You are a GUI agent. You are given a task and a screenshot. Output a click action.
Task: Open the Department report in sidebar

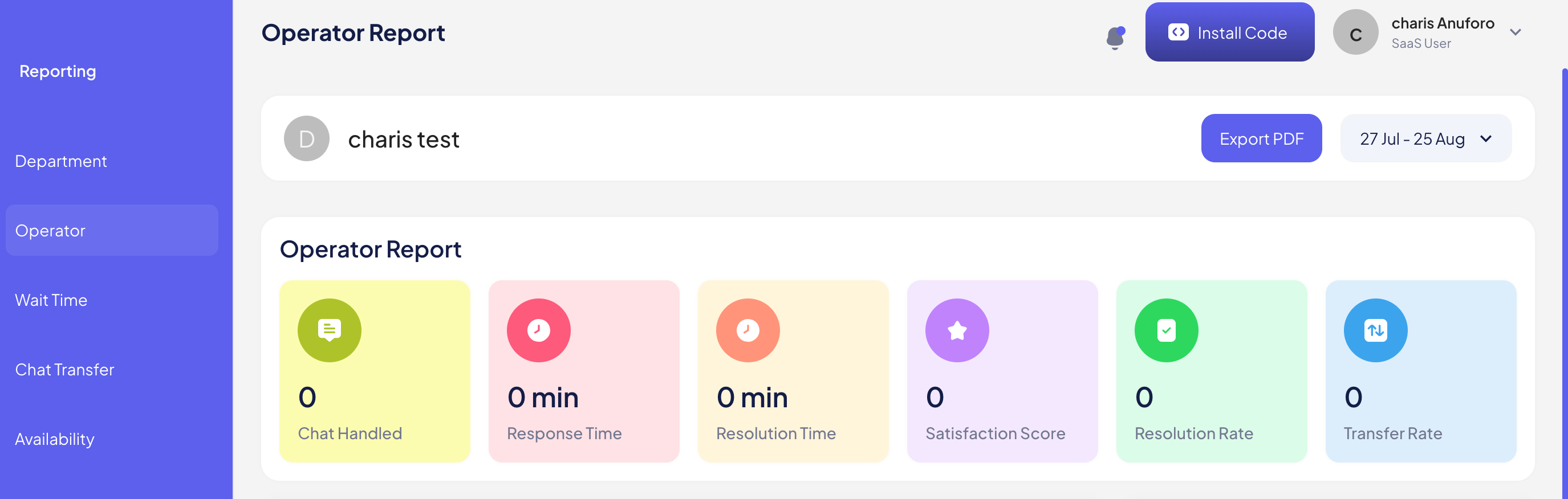(x=61, y=161)
